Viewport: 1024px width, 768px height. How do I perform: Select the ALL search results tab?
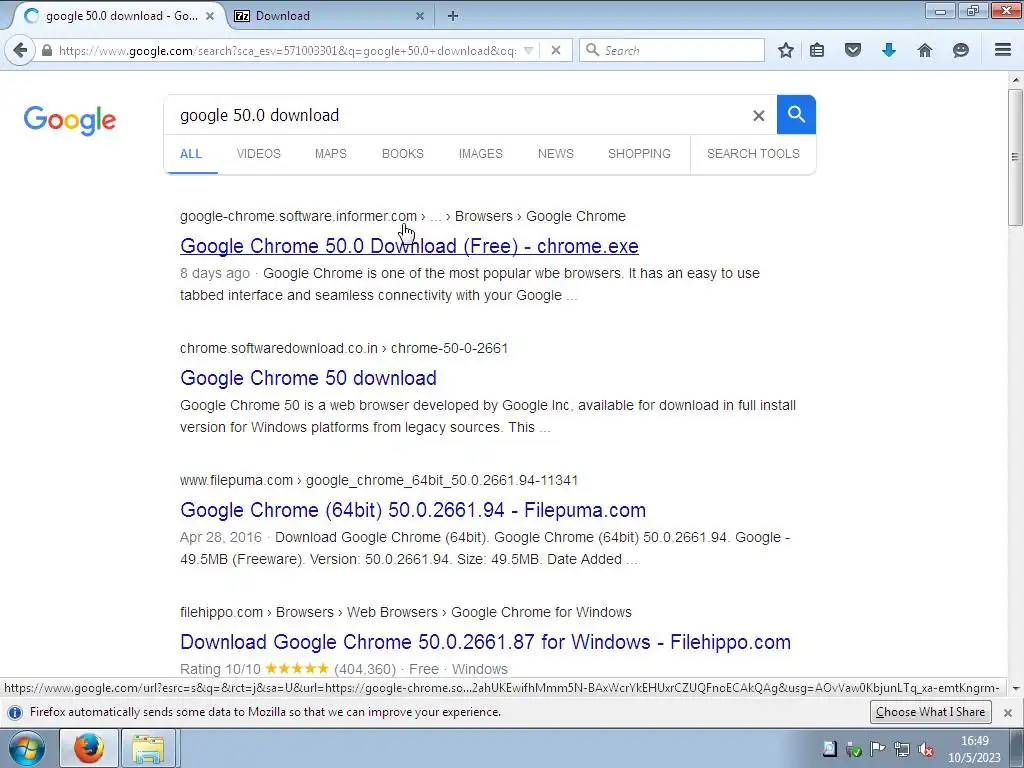(x=191, y=154)
